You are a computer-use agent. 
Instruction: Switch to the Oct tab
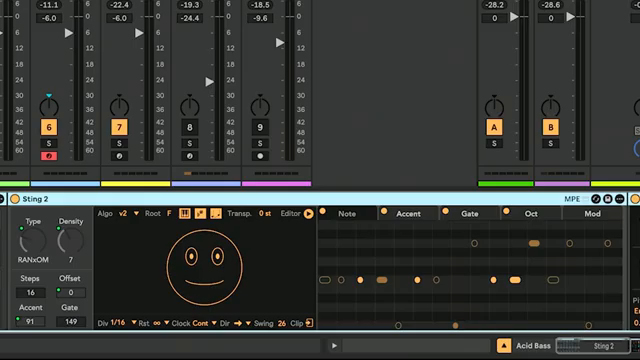(x=531, y=213)
